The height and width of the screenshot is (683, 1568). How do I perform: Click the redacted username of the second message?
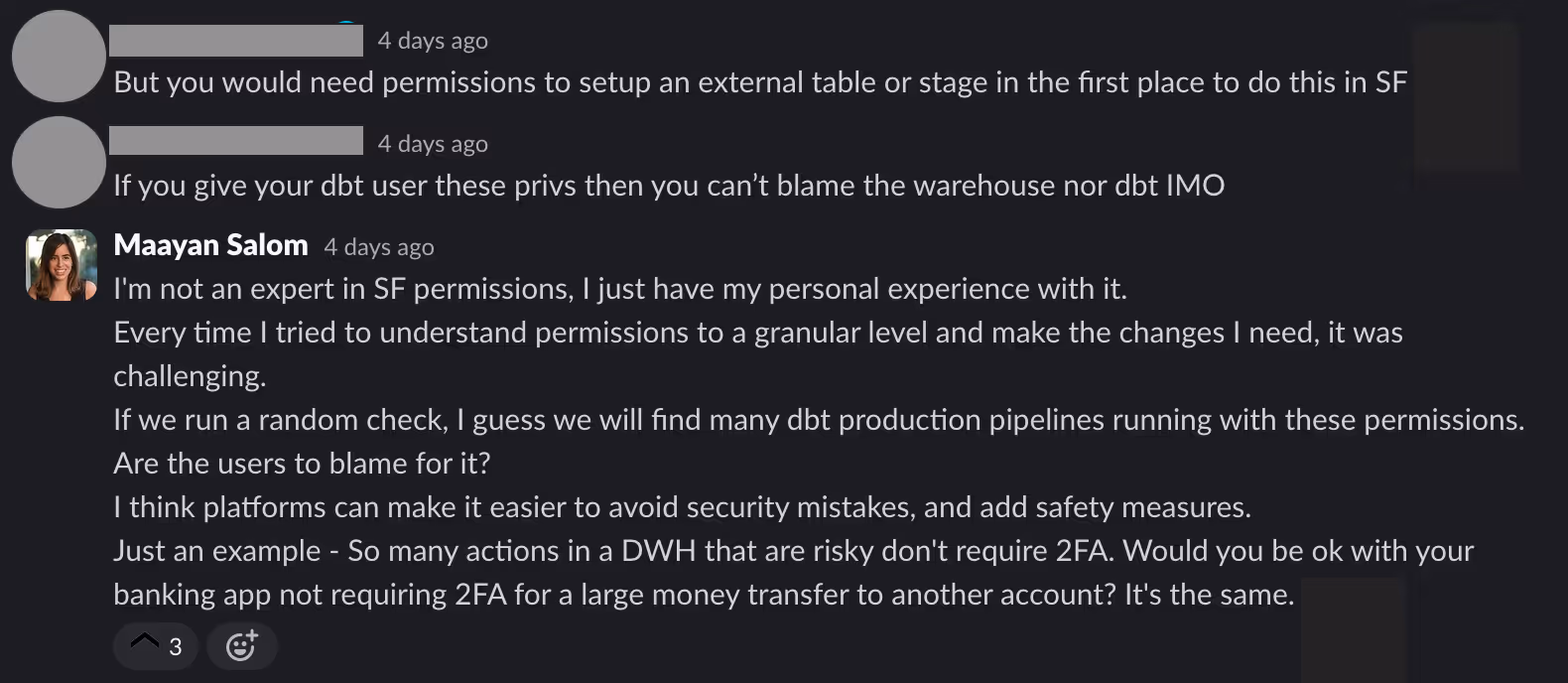(237, 140)
